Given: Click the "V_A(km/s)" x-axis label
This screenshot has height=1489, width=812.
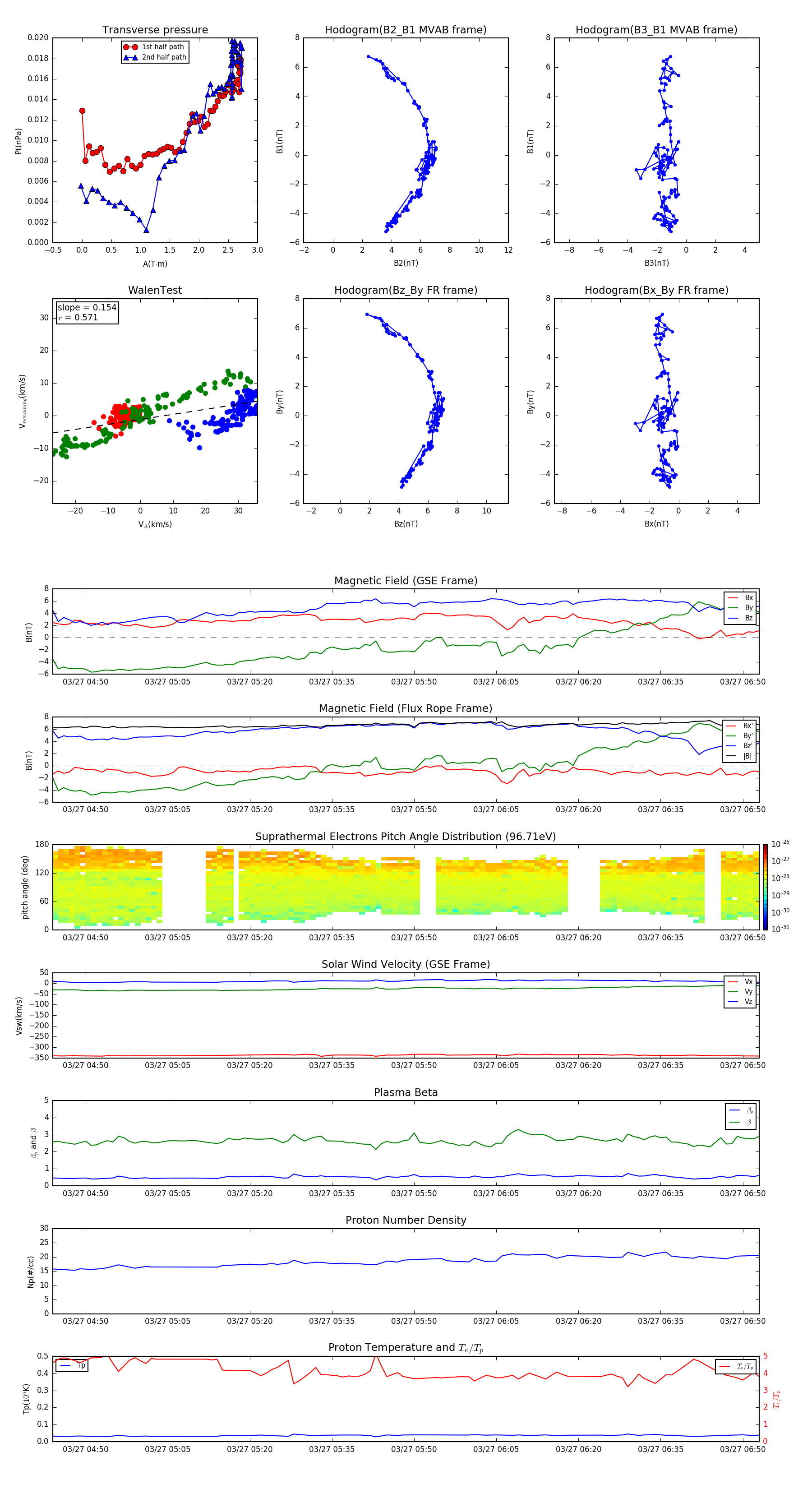Looking at the screenshot, I should tap(155, 524).
